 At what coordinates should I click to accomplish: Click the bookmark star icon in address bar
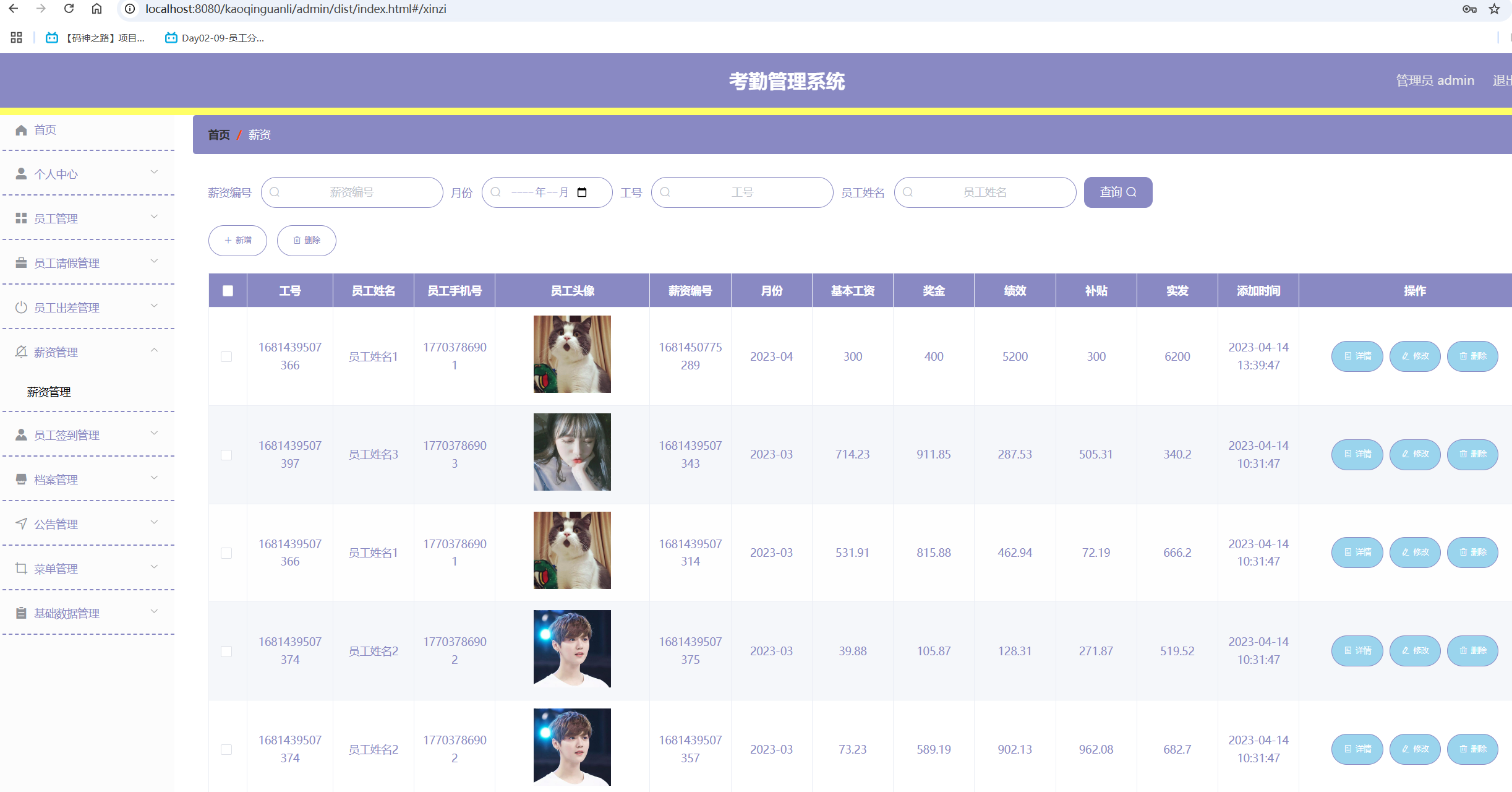(x=1494, y=9)
